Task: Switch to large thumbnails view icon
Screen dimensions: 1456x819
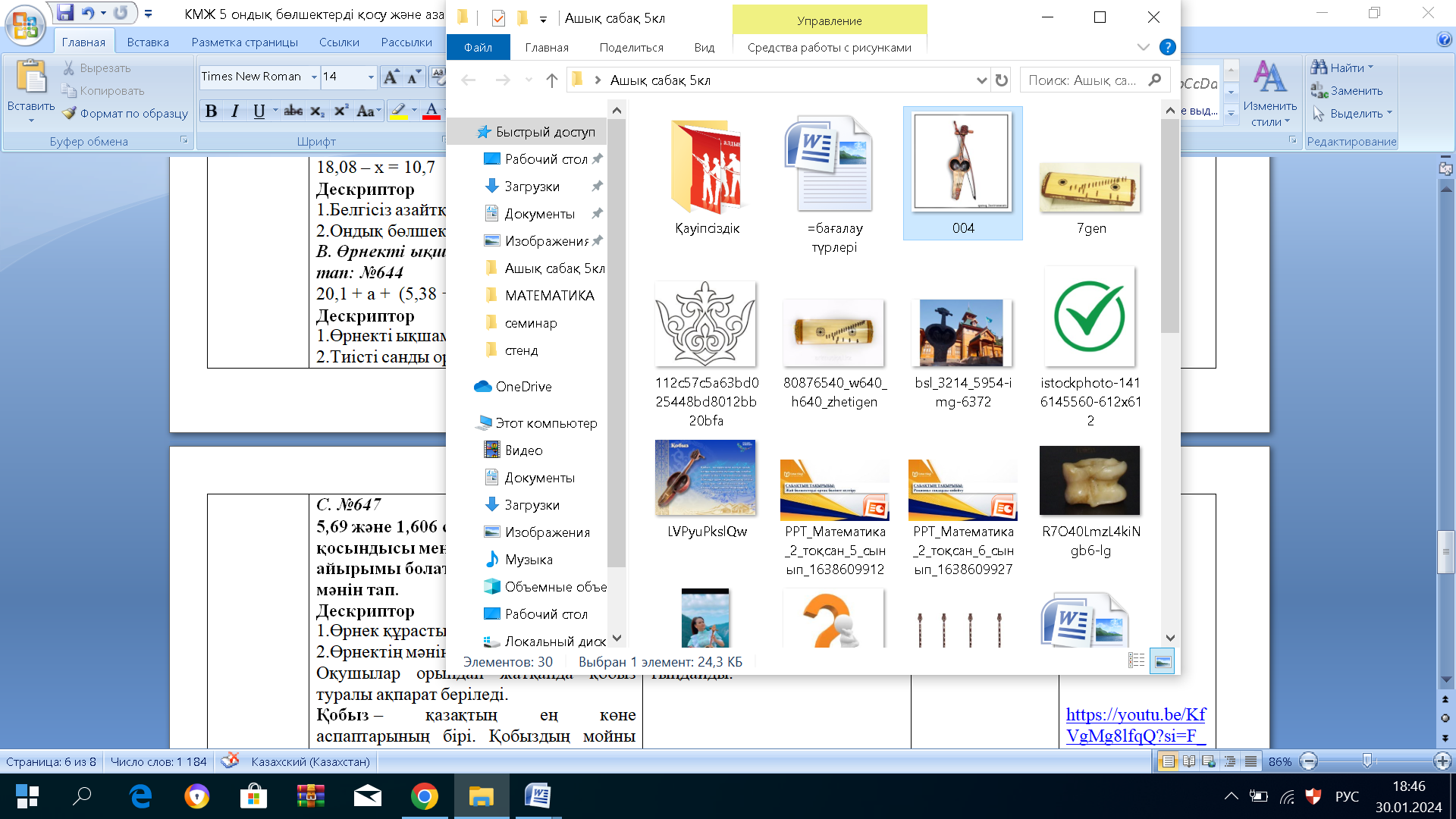Action: coord(1162,661)
